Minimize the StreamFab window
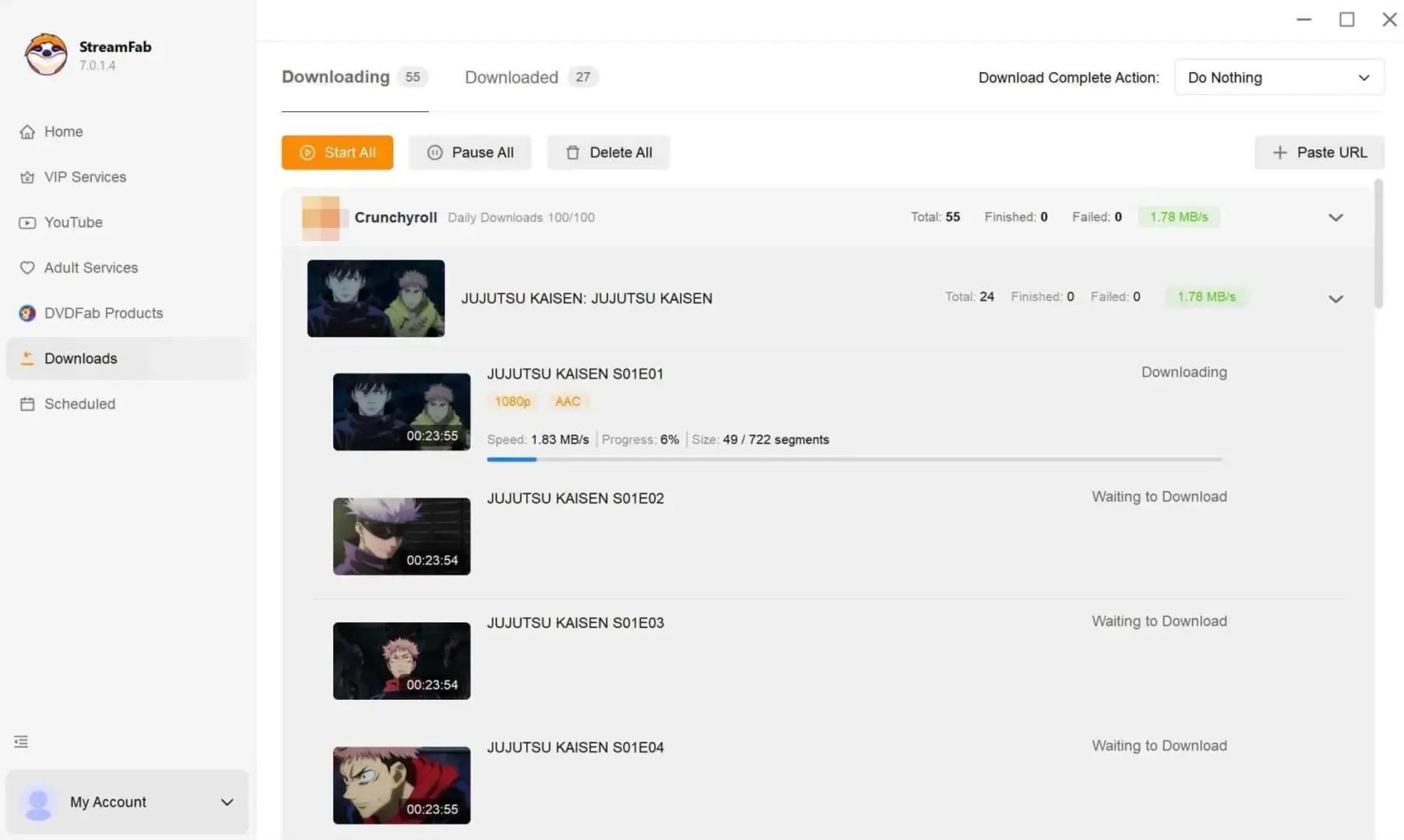The width and height of the screenshot is (1404, 840). 1304,19
